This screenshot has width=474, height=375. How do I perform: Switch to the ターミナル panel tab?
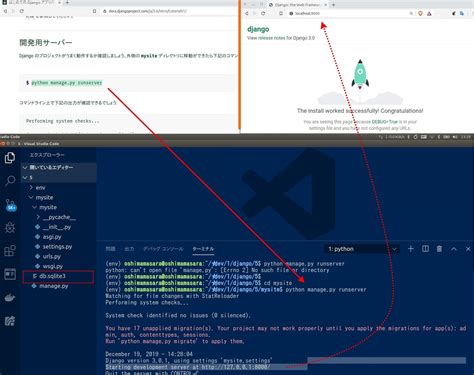pyautogui.click(x=203, y=249)
